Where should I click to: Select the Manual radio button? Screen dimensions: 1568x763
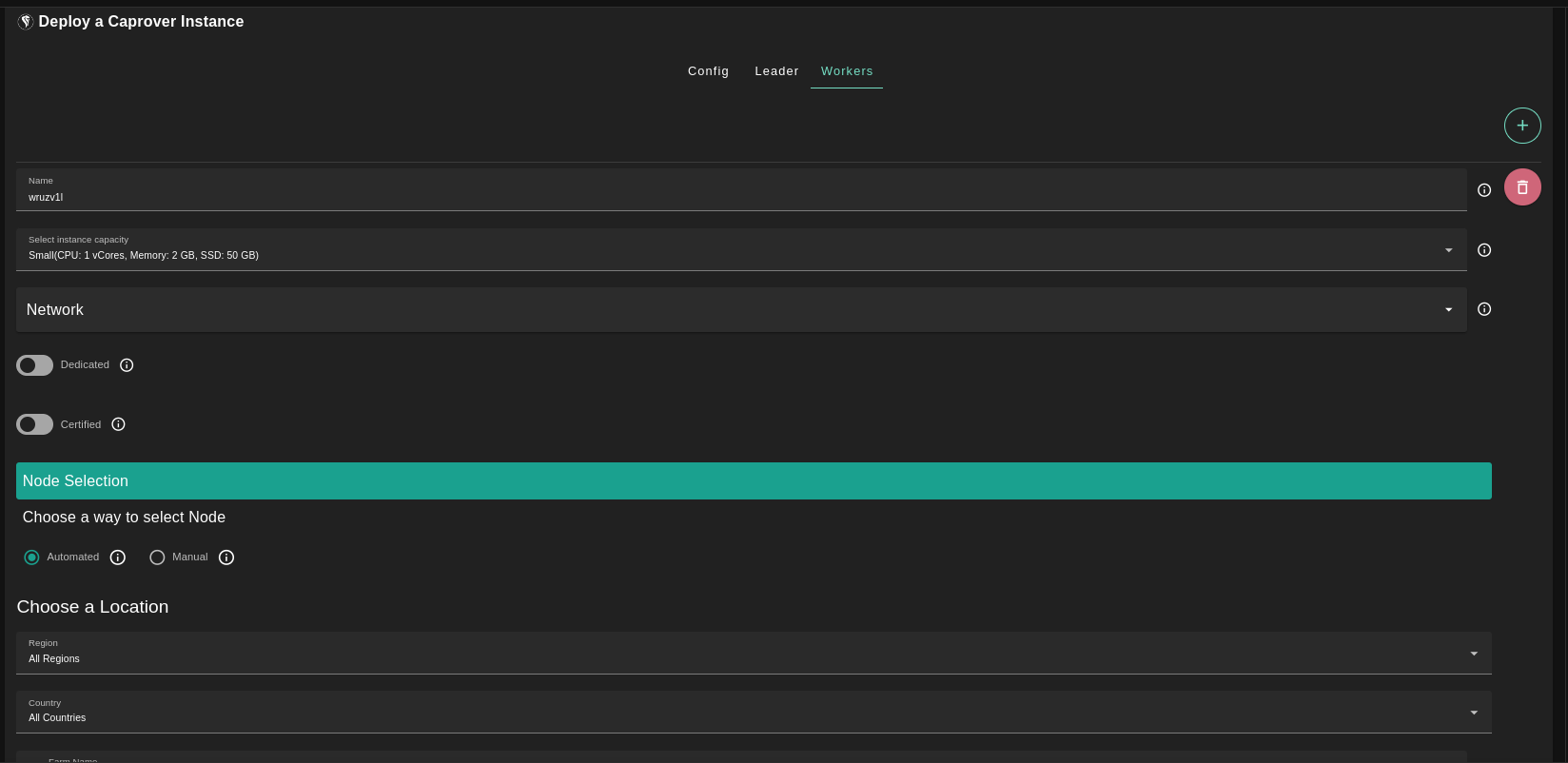[157, 558]
